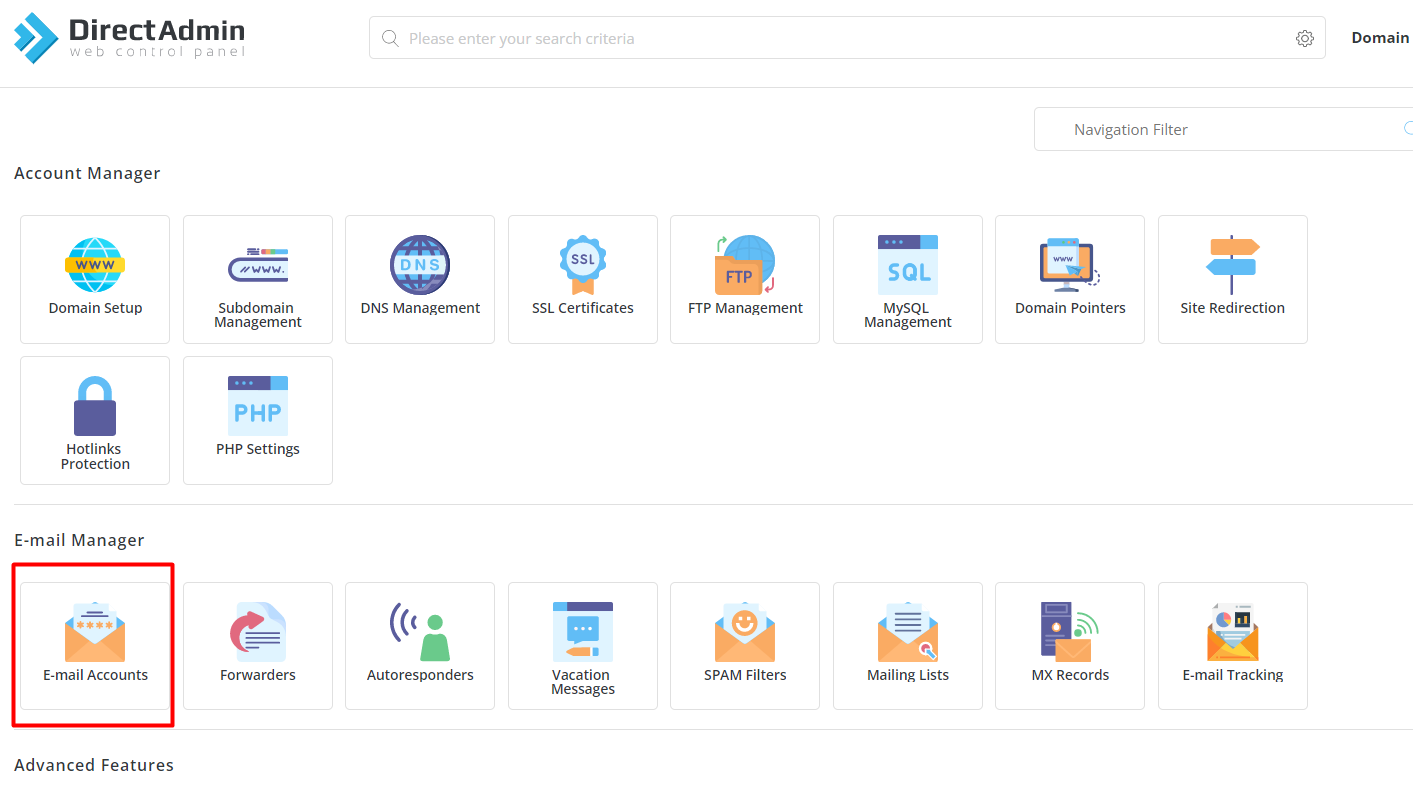Open Subdomain Management

click(257, 279)
